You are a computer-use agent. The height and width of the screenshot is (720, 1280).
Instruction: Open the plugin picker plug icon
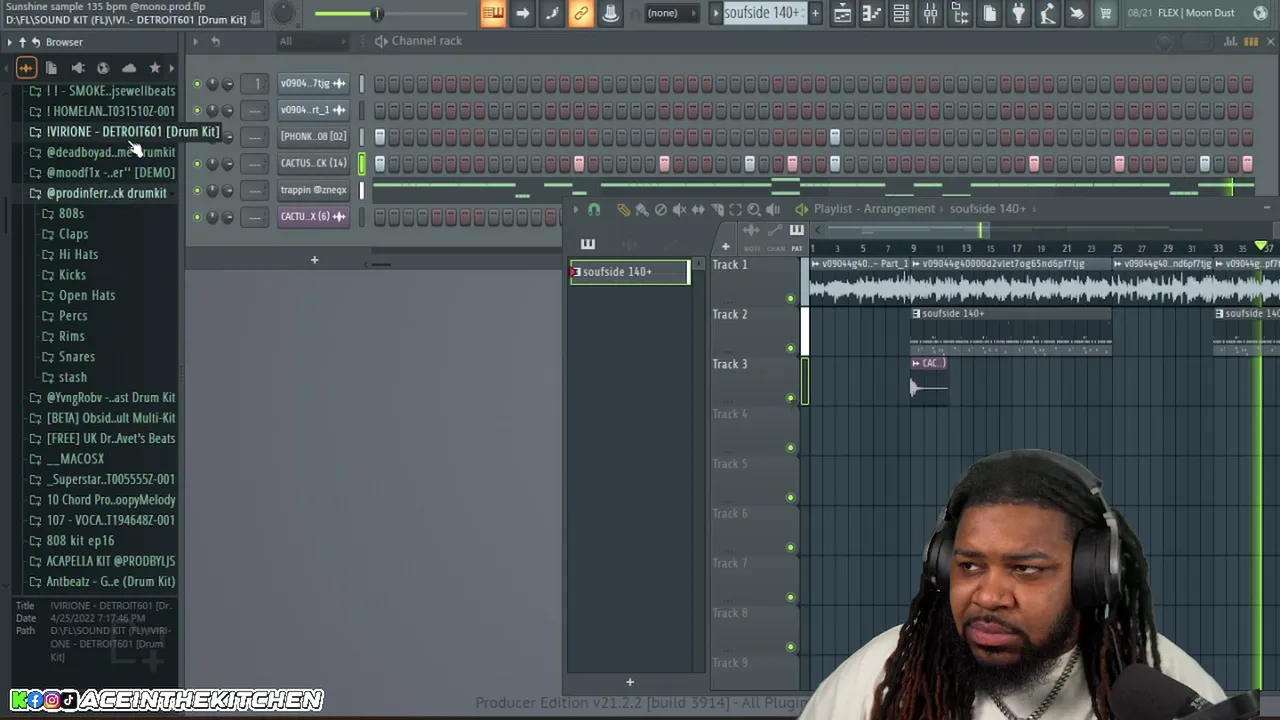click(1018, 13)
